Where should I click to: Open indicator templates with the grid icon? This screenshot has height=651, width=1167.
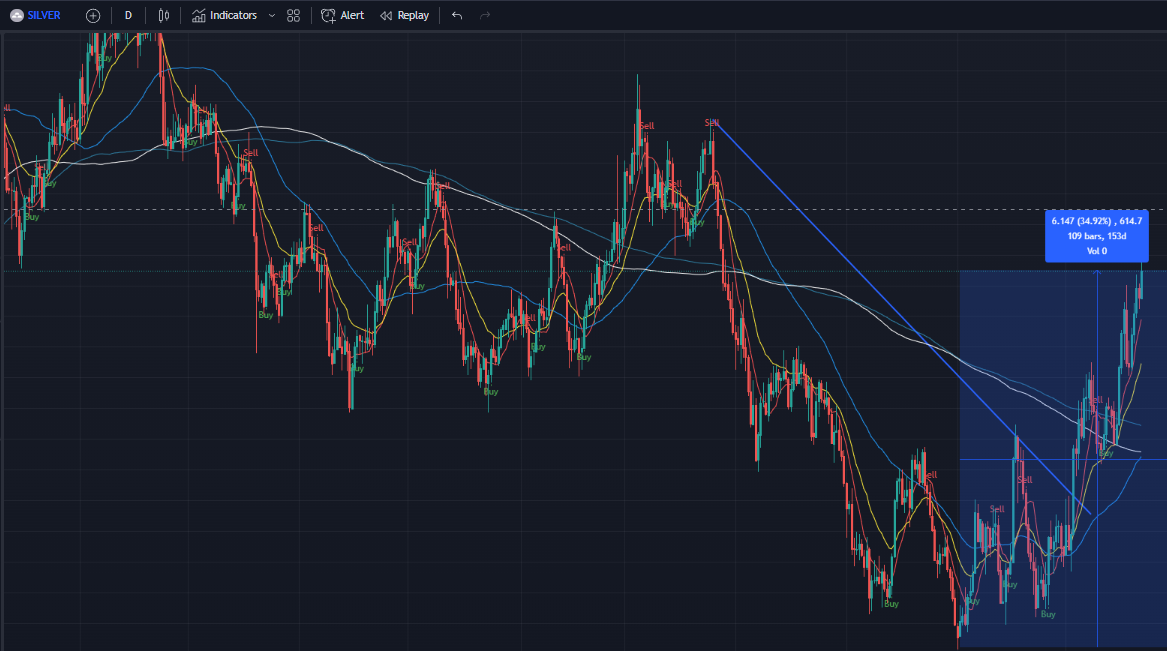tap(292, 15)
